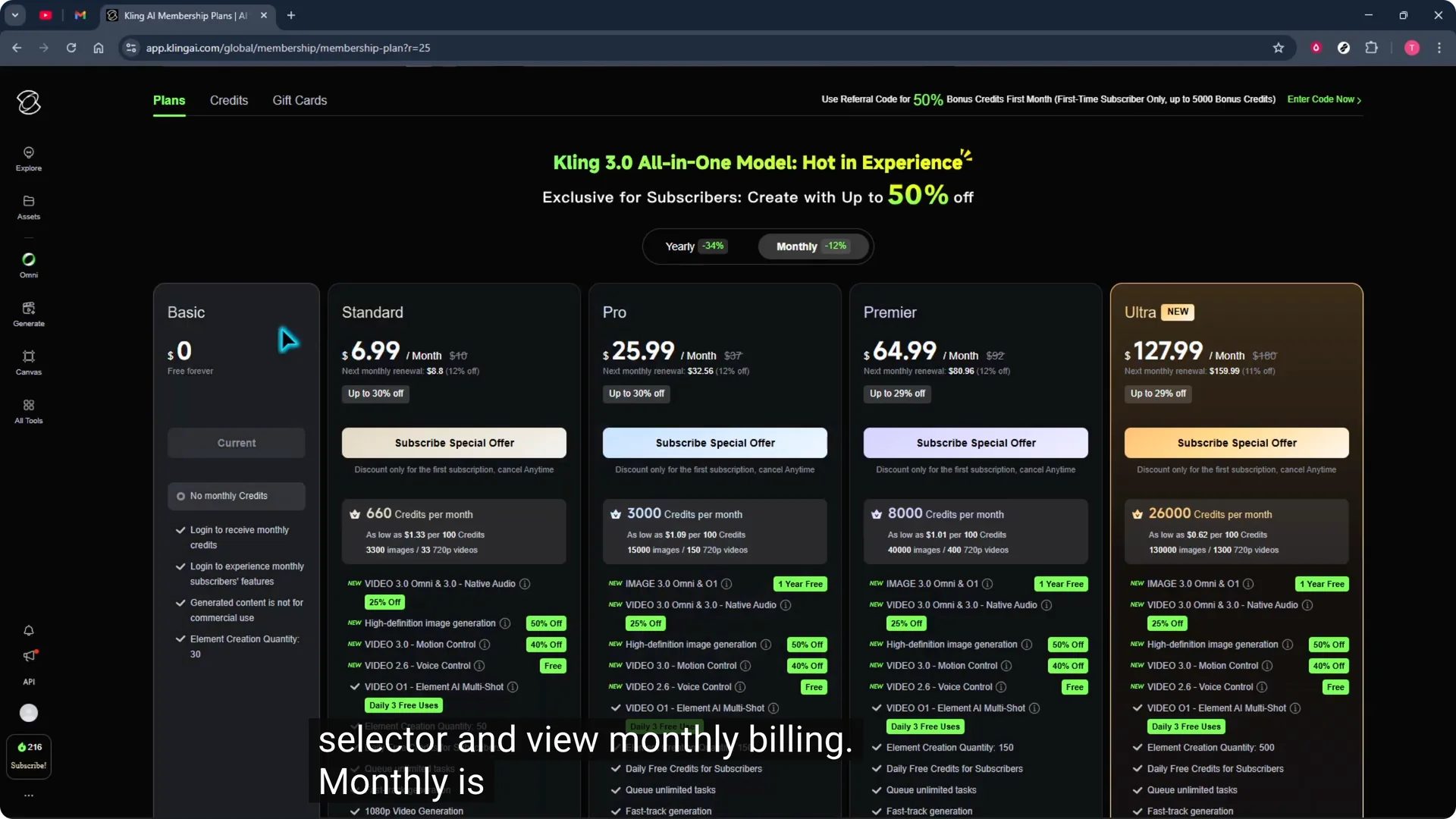Click the notification bell icon
The height and width of the screenshot is (819, 1456).
click(29, 631)
